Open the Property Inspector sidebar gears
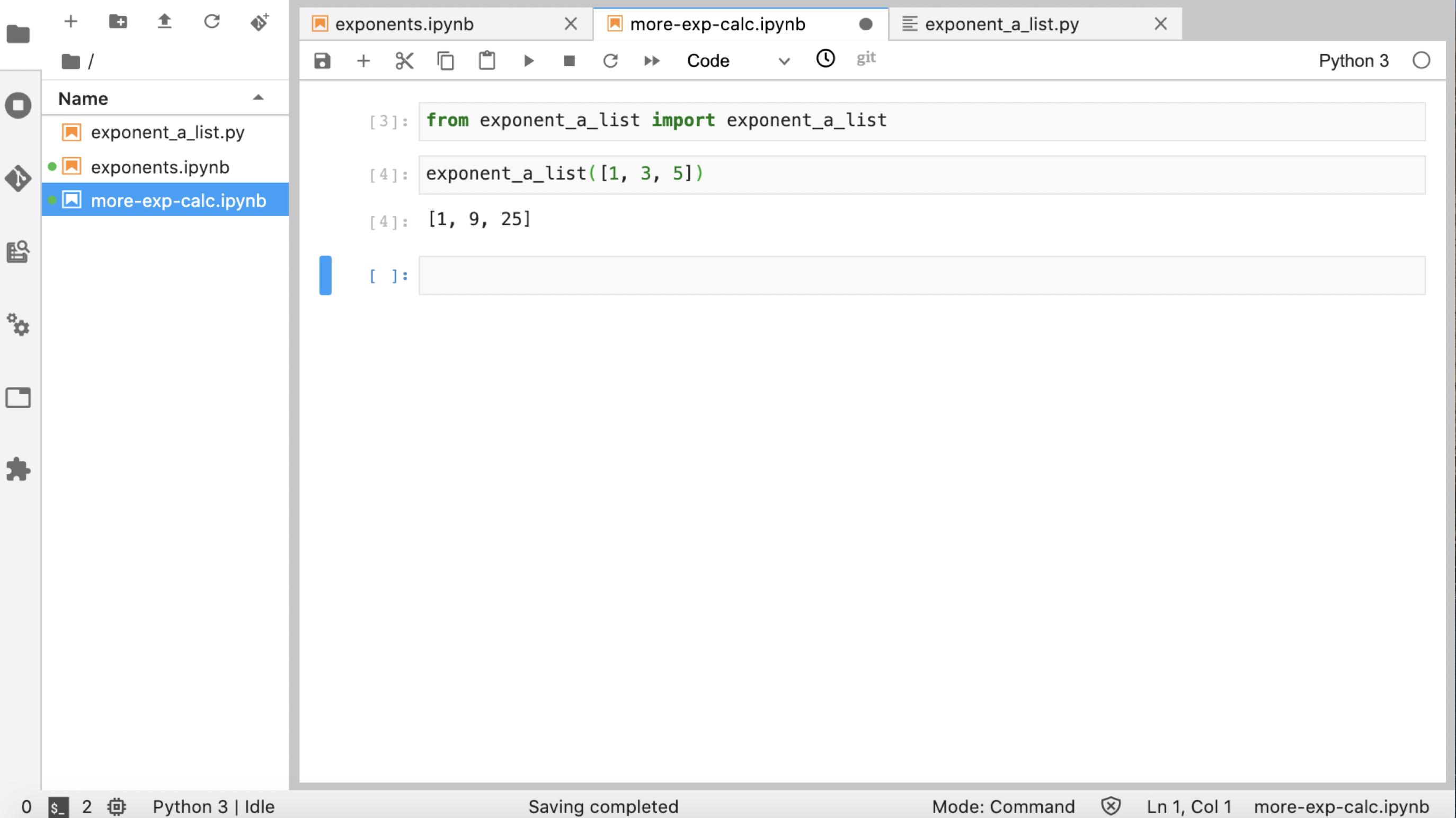Viewport: 1456px width, 818px height. point(18,324)
